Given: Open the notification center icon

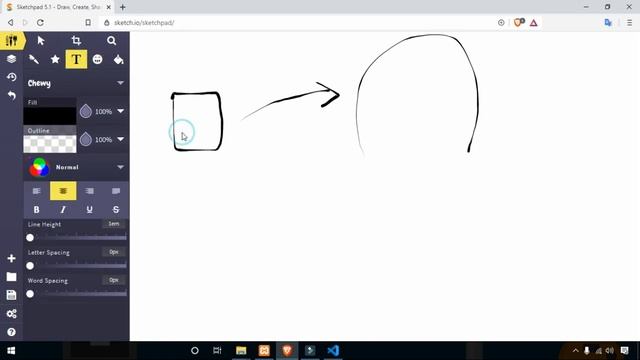Looking at the screenshot, I should (624, 351).
